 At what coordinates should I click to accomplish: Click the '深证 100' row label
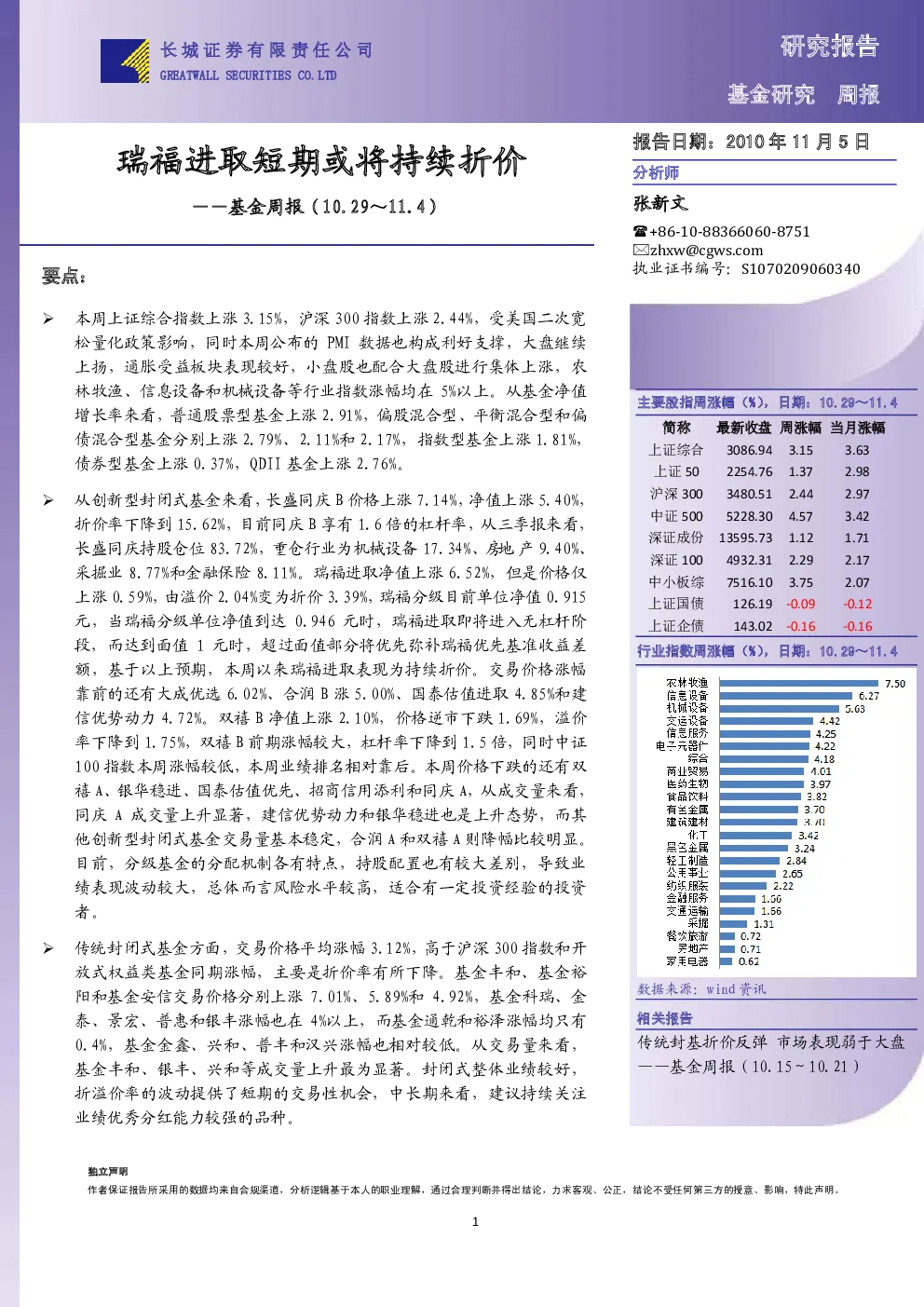pos(676,560)
